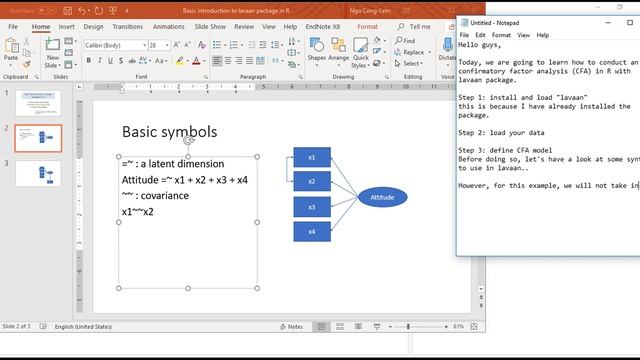The height and width of the screenshot is (360, 640).
Task: Open Line Spacing options
Action: tap(276, 44)
